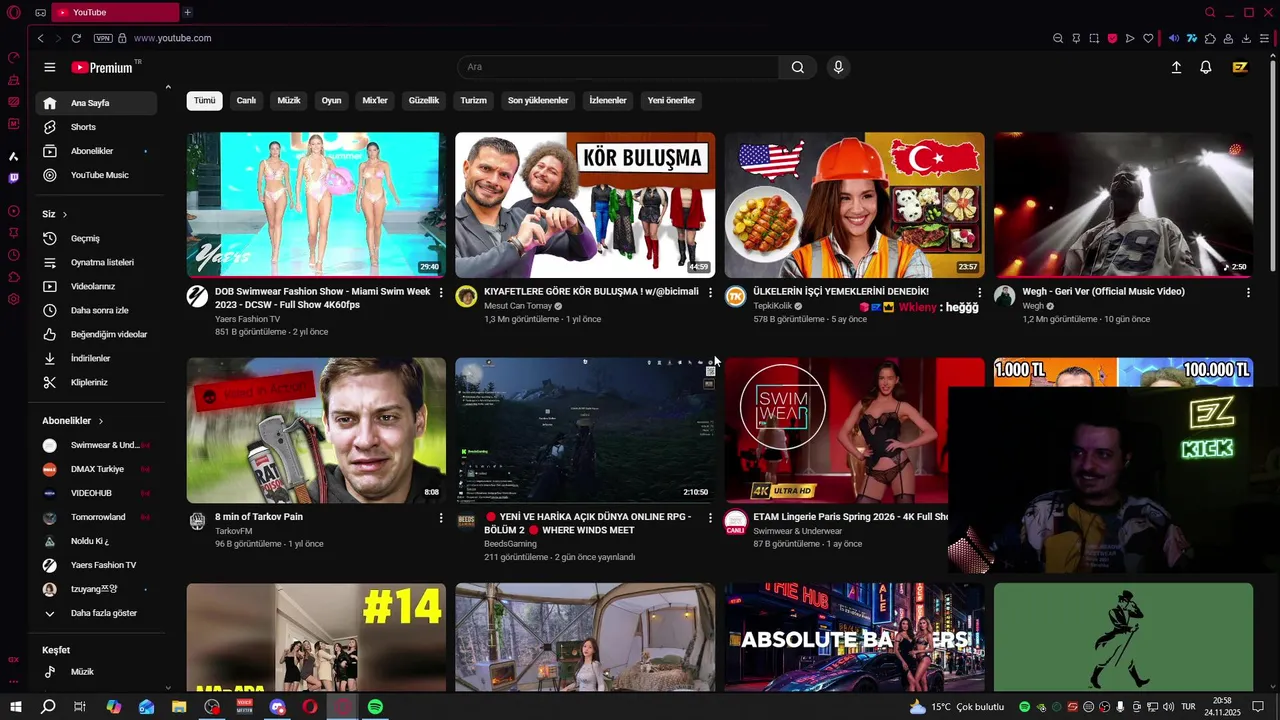Viewport: 1280px width, 720px height.
Task: Select the Müzik filter chip
Action: (289, 100)
